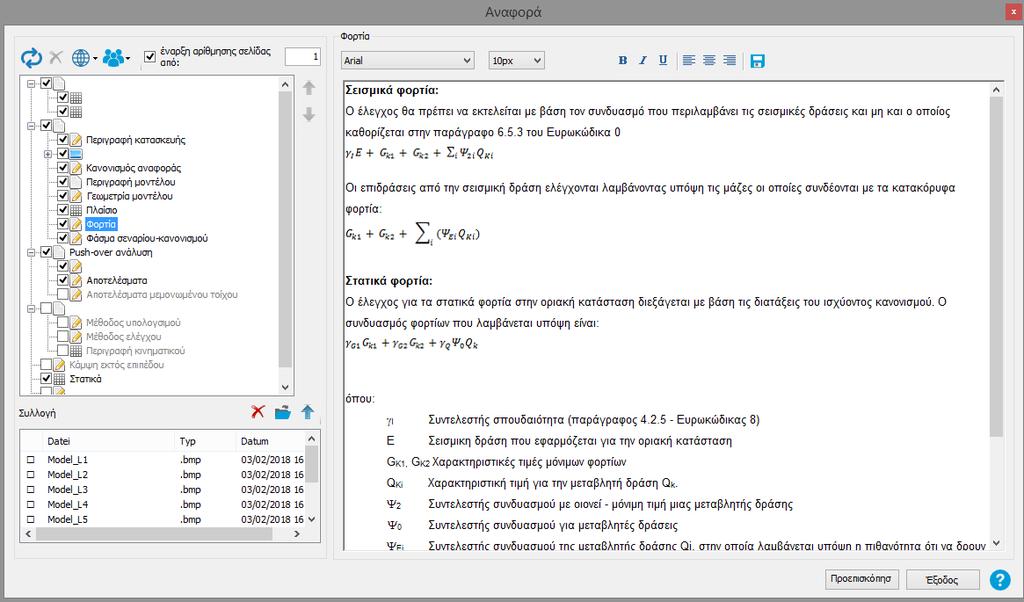Underline the selected text
Screen dimensions: 1024x602
663,60
